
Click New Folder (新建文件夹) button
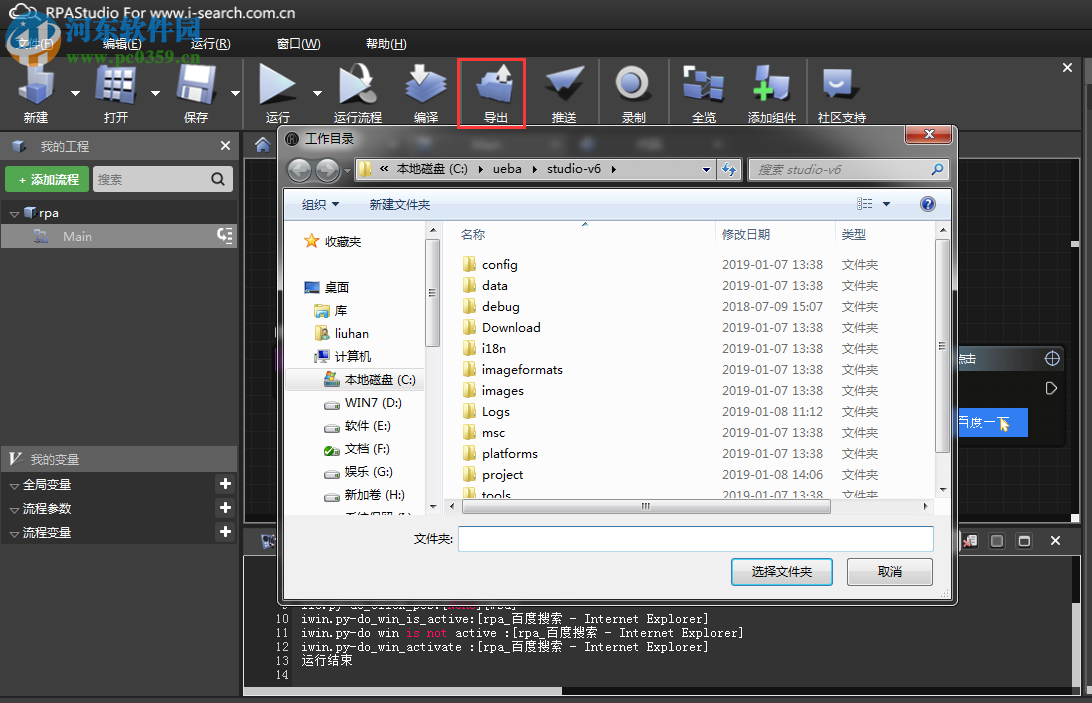coord(400,204)
